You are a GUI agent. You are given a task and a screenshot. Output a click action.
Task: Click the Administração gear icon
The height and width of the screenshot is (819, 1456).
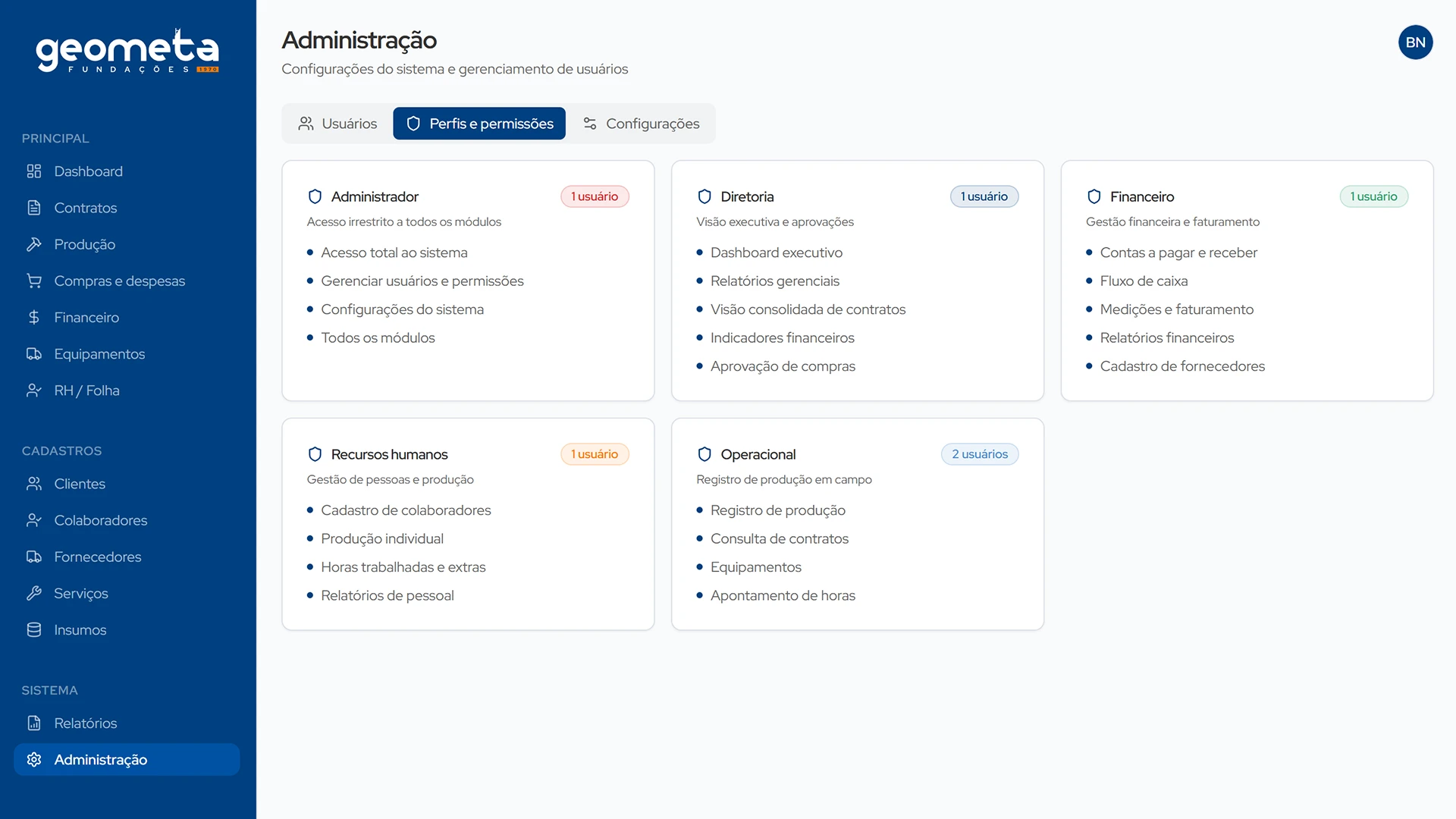tap(34, 760)
